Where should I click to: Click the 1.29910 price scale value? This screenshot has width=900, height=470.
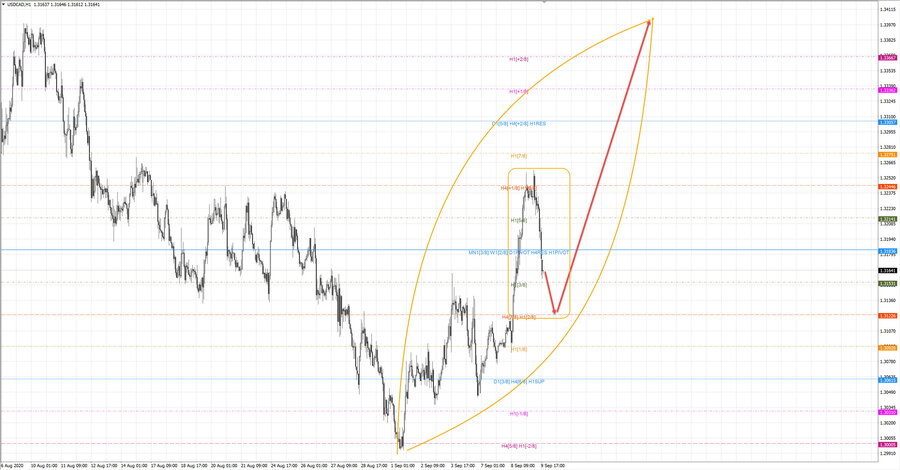pyautogui.click(x=889, y=453)
